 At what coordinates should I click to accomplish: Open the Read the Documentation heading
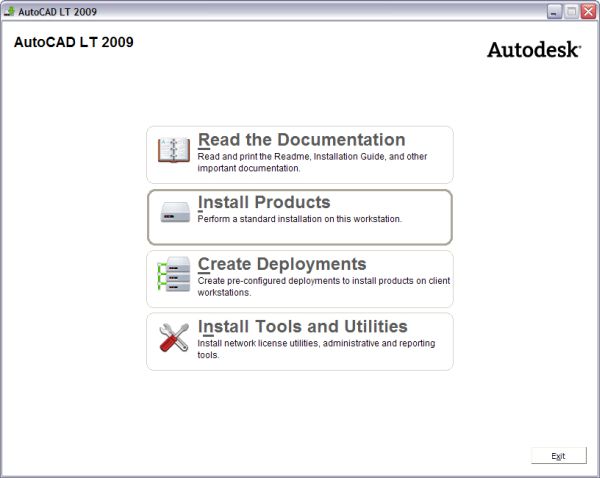302,140
